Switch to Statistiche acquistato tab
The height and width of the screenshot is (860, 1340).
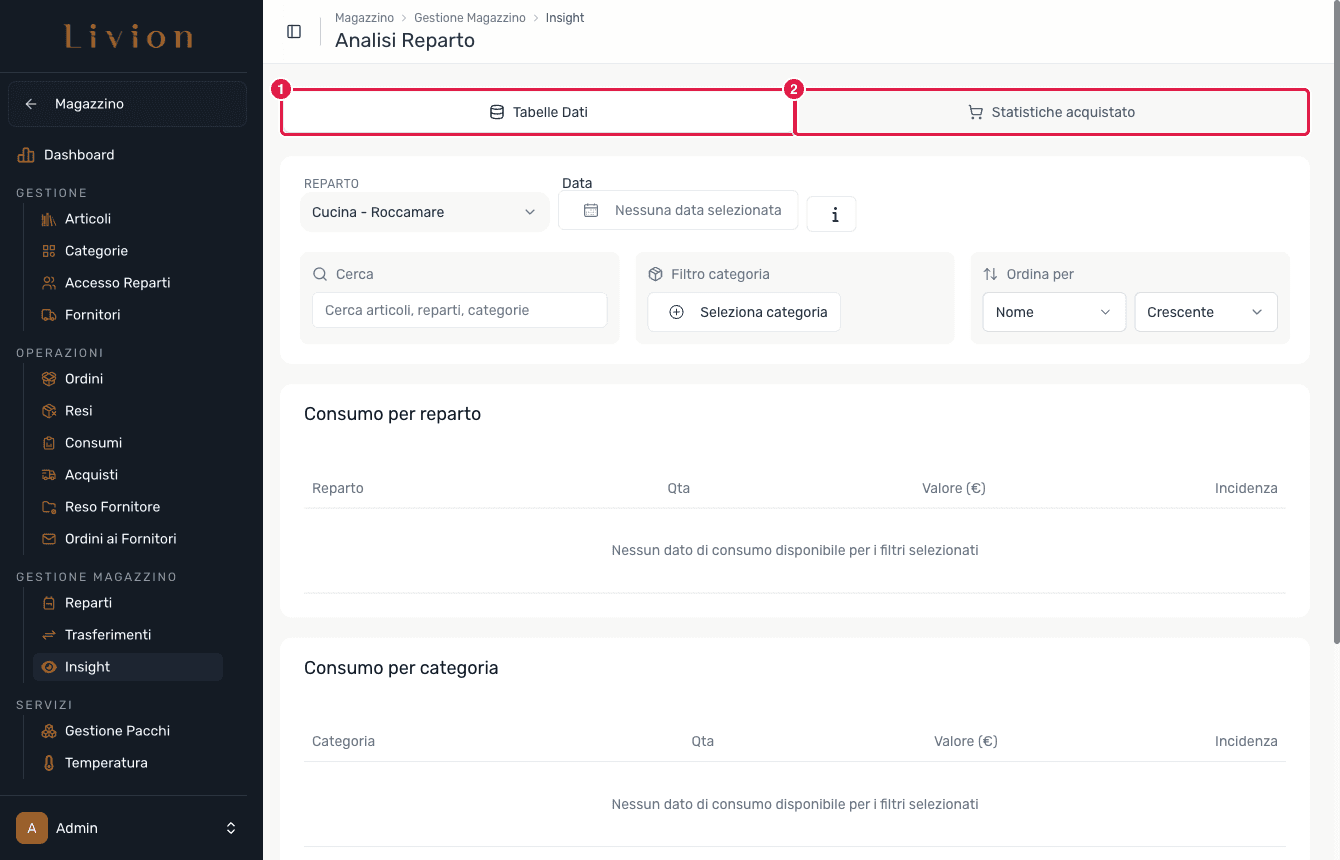point(1052,112)
